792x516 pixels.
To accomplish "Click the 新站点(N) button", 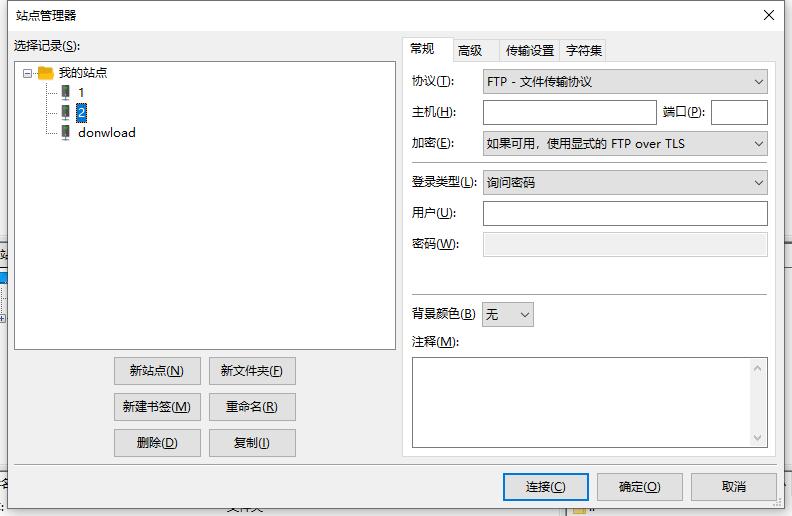I will tap(157, 371).
